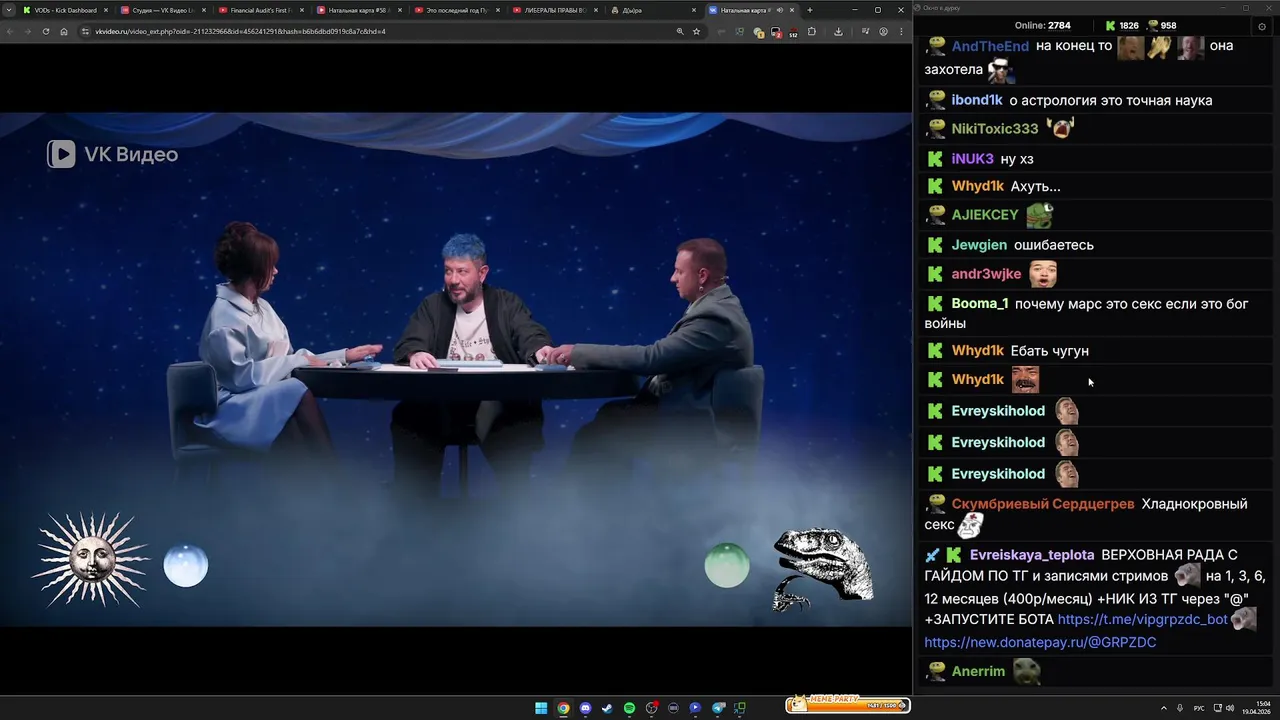Viewport: 1280px width, 720px height.
Task: Open Steam from the taskbar
Action: coord(607,708)
